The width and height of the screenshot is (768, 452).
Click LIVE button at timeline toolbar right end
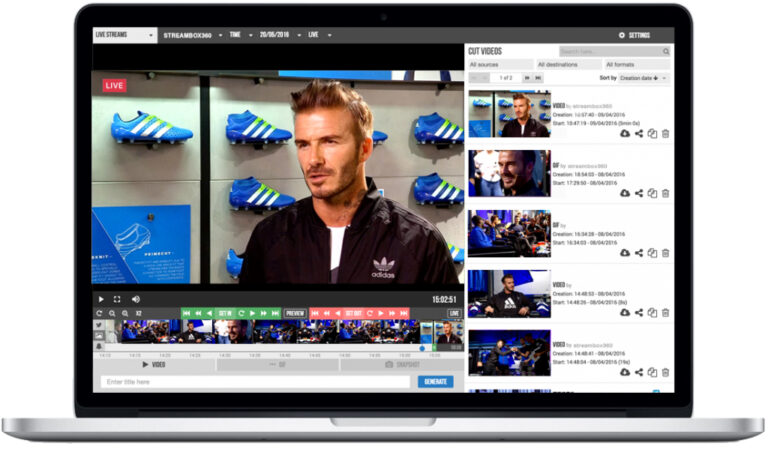[x=455, y=313]
